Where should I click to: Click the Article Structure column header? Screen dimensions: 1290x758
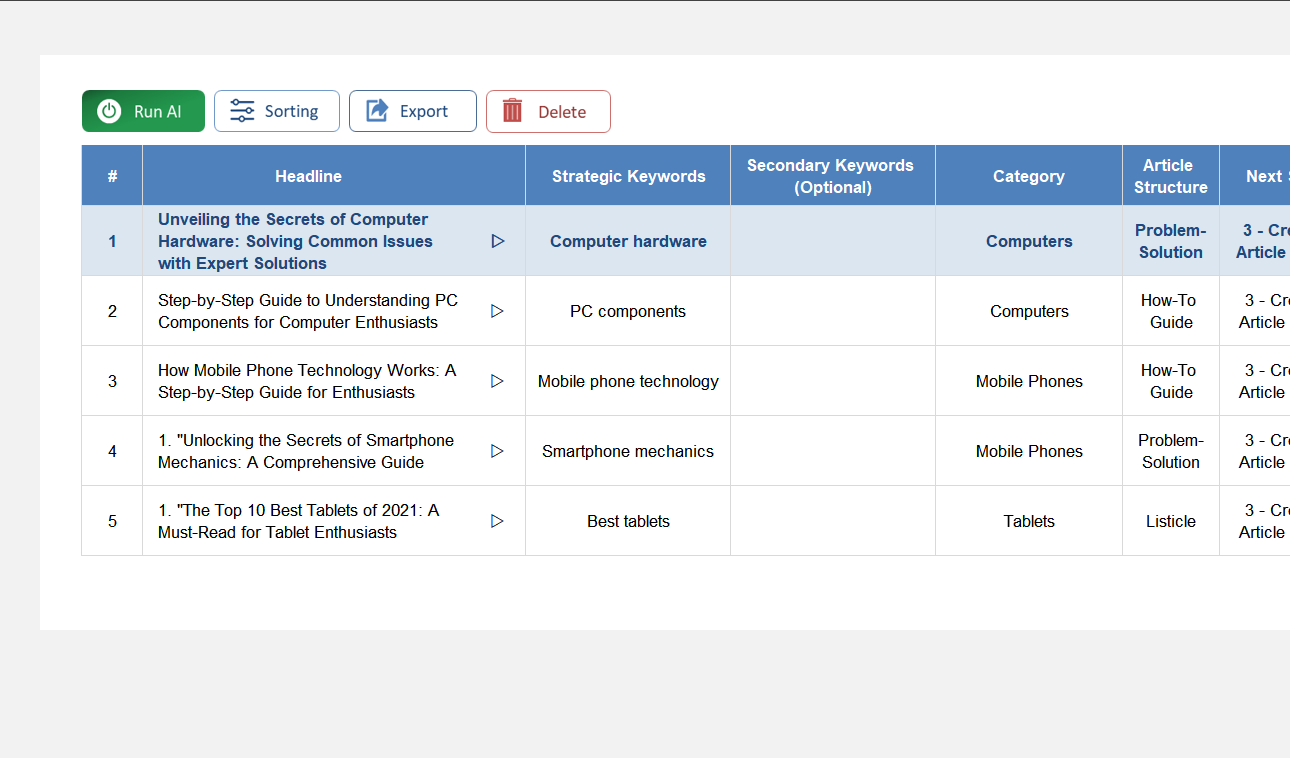pyautogui.click(x=1170, y=176)
